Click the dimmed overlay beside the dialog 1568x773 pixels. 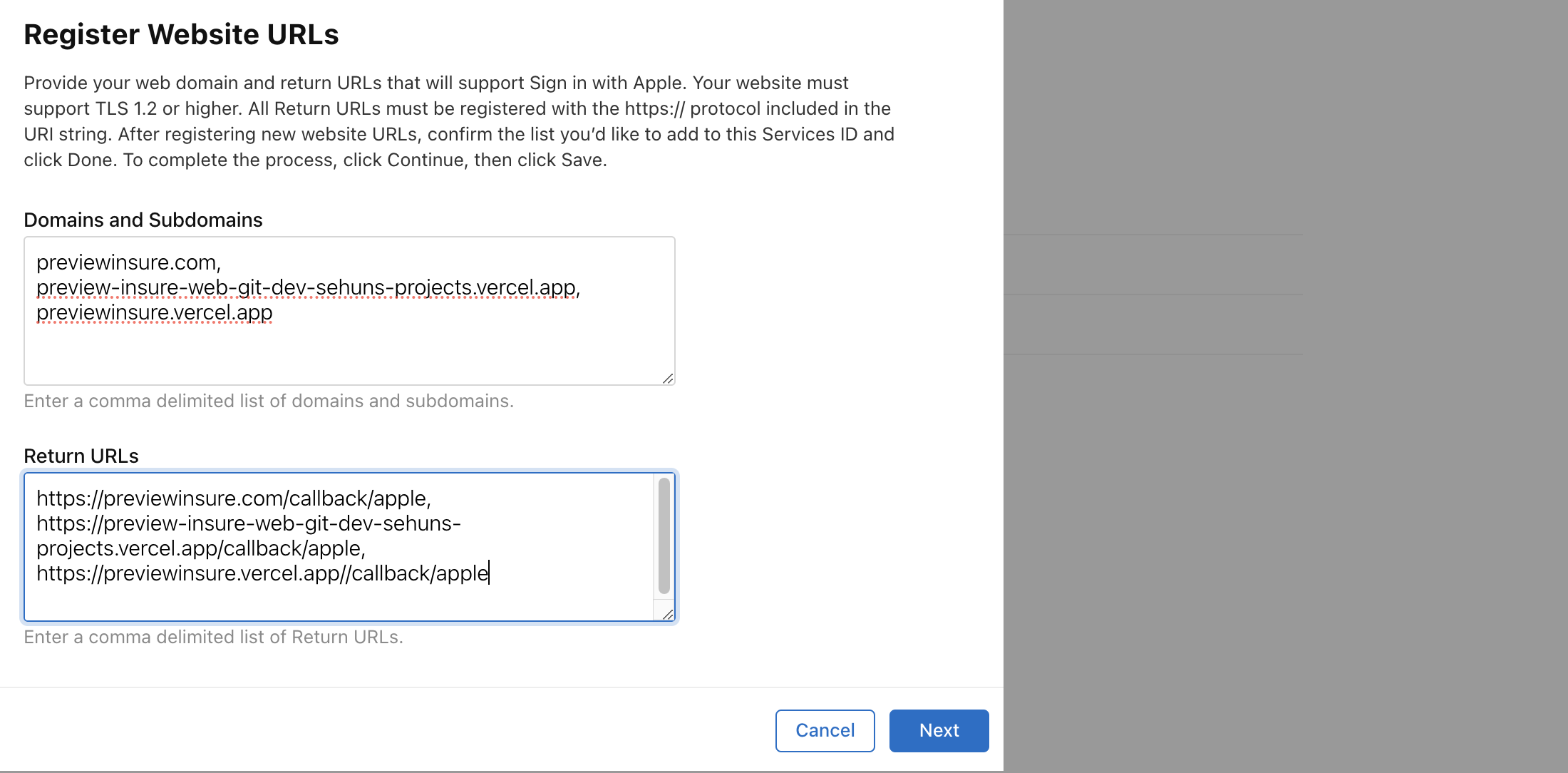click(1283, 499)
